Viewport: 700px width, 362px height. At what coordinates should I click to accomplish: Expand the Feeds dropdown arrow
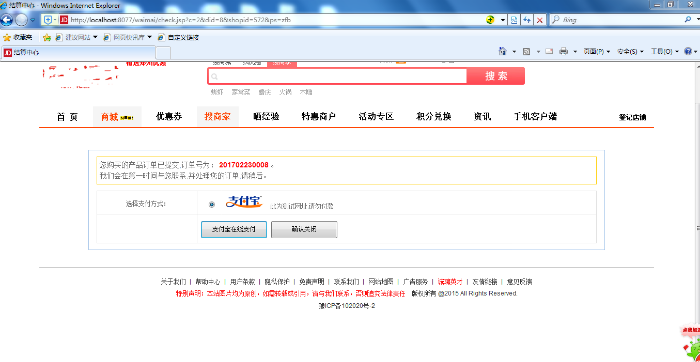538,52
